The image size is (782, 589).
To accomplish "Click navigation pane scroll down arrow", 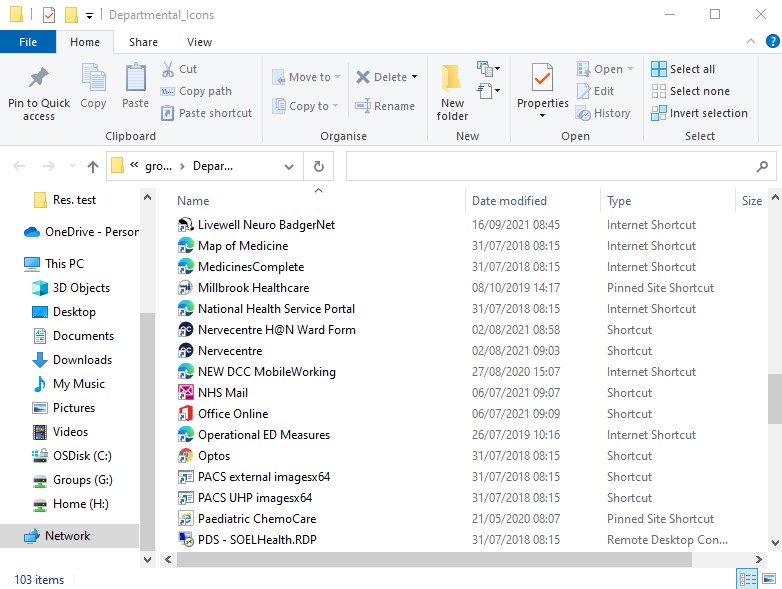I will pyautogui.click(x=147, y=560).
